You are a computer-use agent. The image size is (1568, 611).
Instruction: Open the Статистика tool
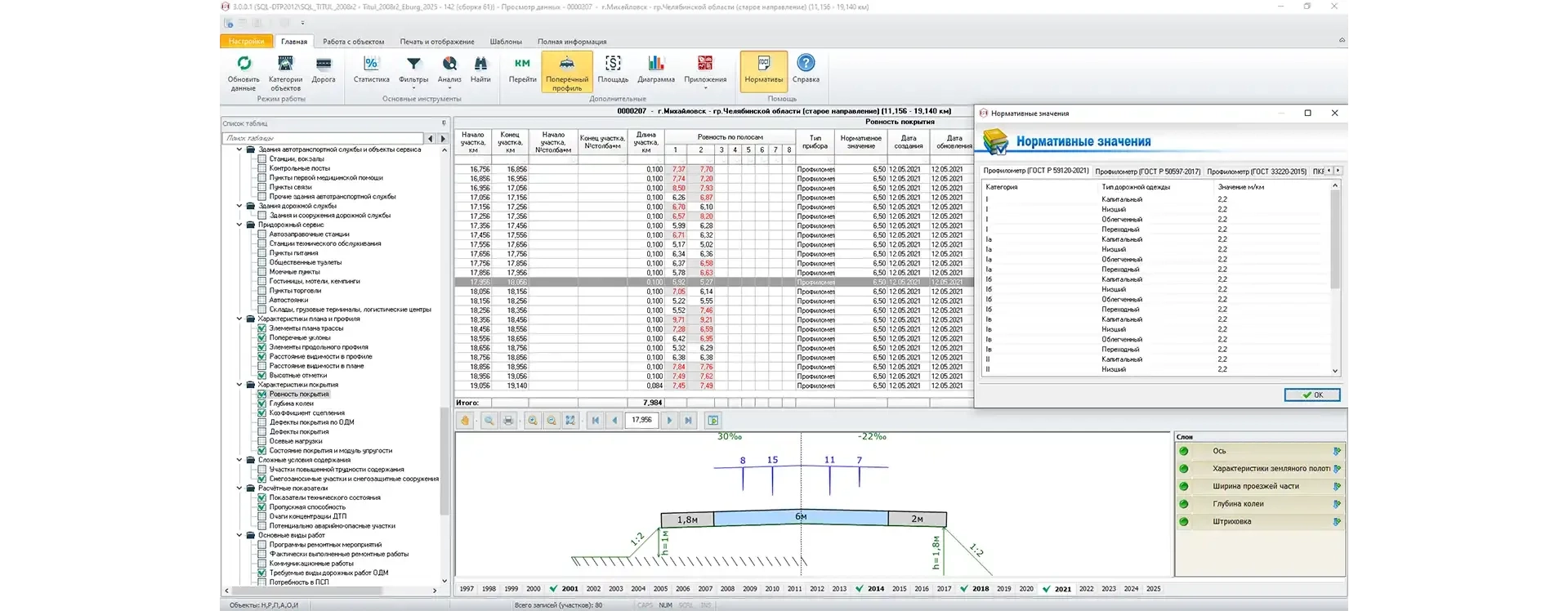(371, 65)
